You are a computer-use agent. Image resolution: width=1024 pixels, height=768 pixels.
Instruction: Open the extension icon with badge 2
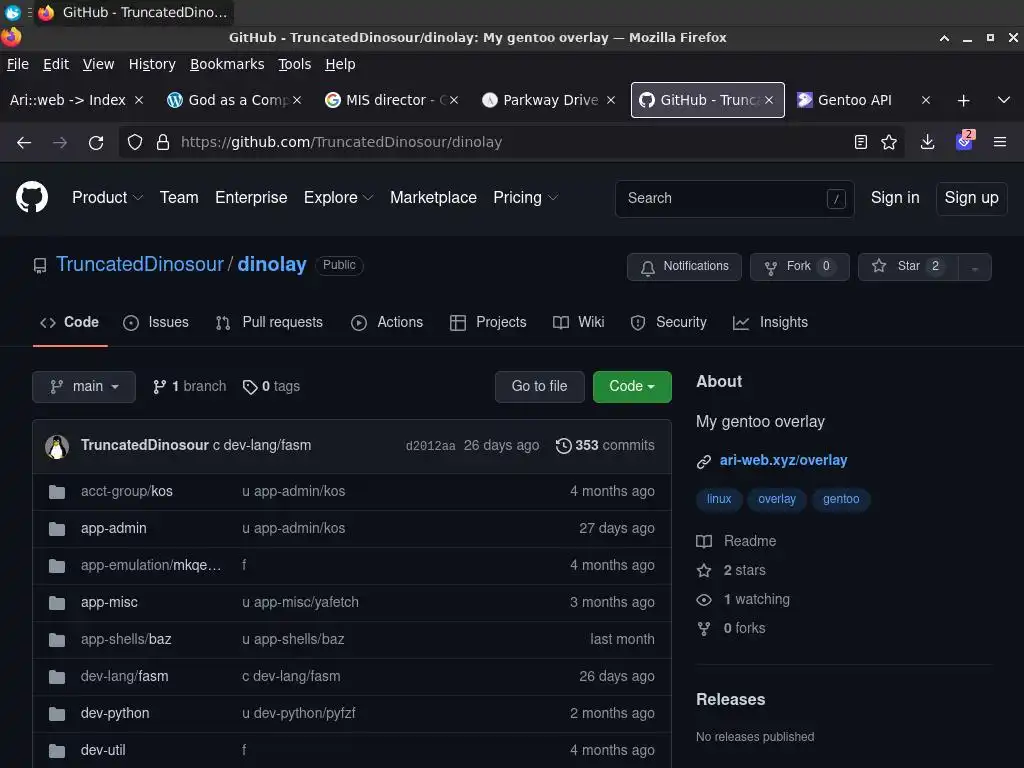[x=965, y=141]
